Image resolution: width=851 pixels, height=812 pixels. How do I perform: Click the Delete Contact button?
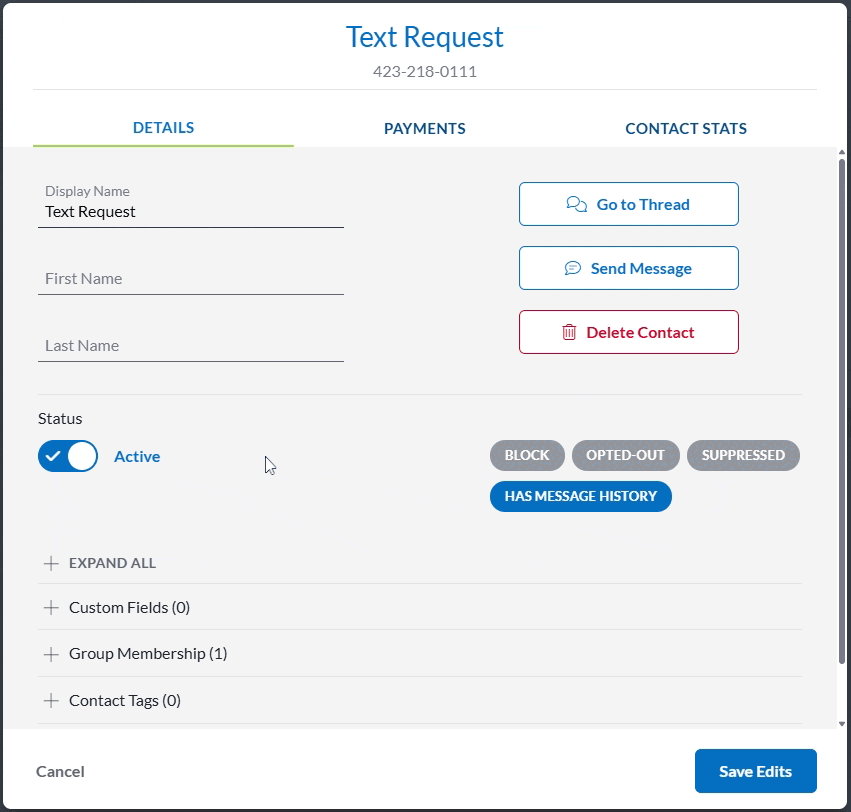[628, 332]
